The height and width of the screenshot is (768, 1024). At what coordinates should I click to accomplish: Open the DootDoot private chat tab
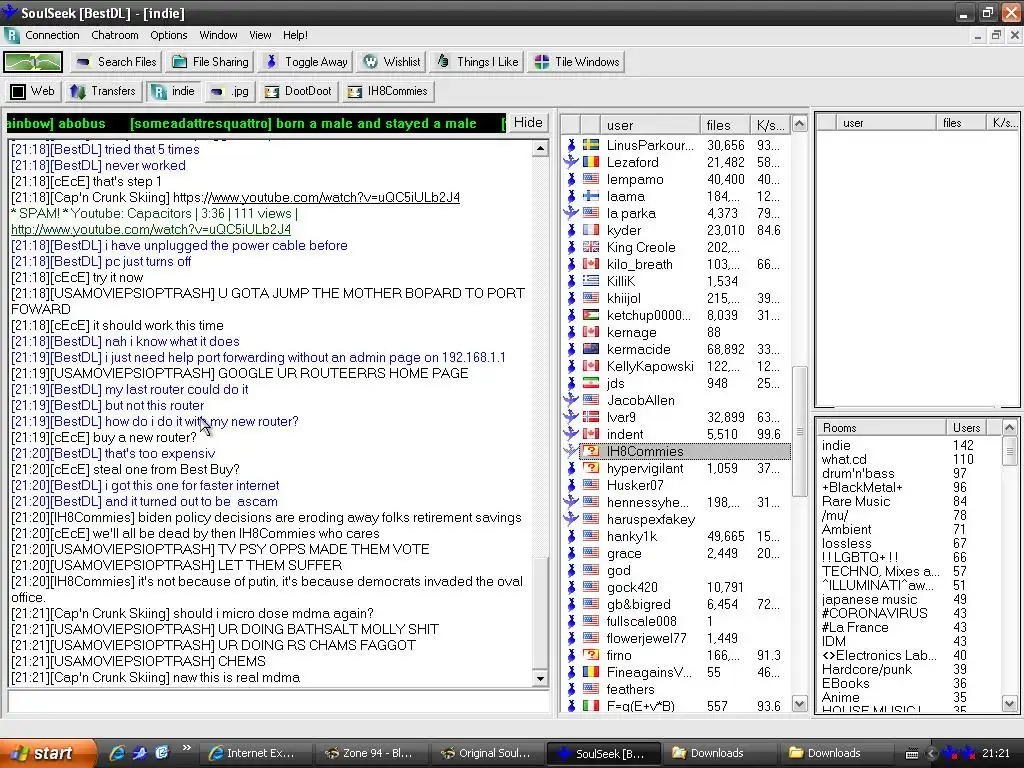[x=298, y=91]
